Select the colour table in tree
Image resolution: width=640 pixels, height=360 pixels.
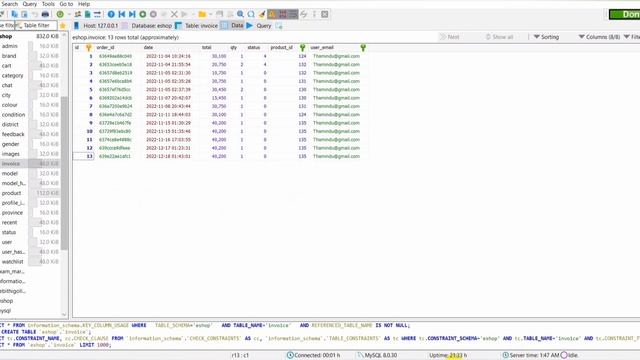tap(9, 105)
